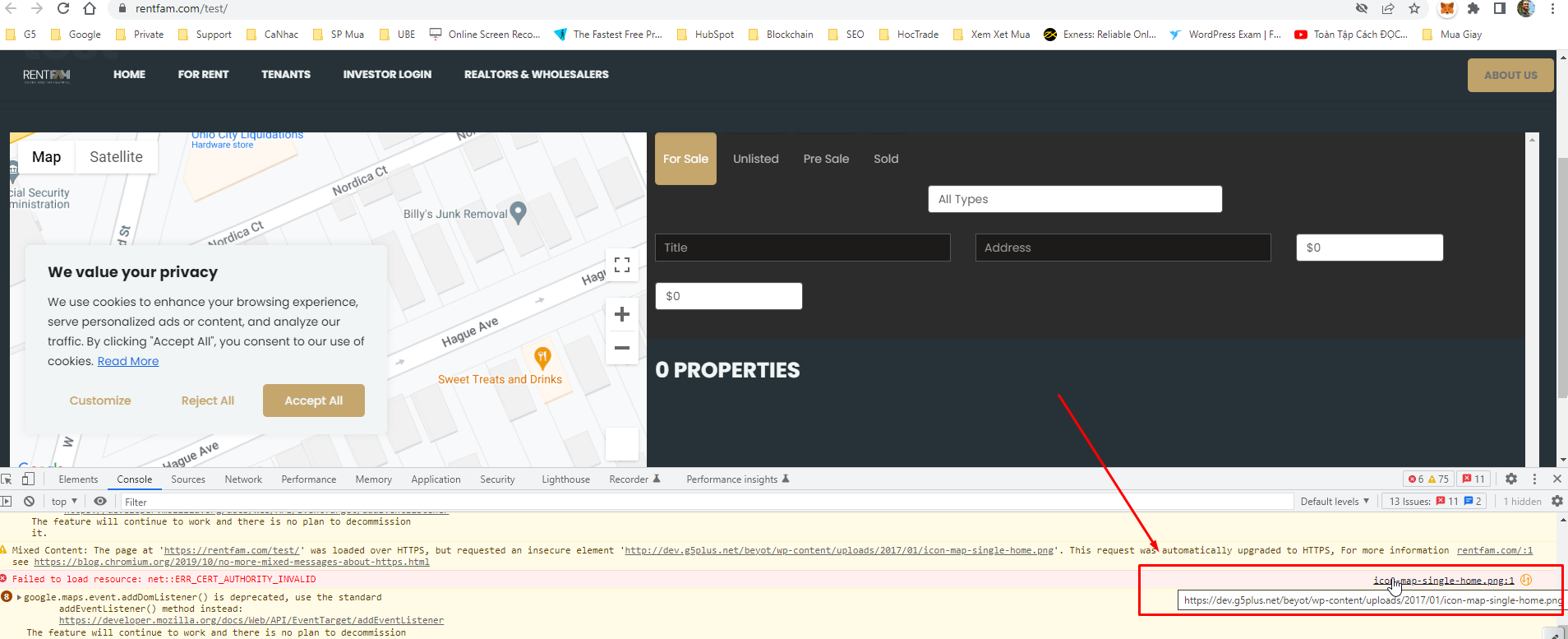This screenshot has height=639, width=1568.
Task: Switch to the DevTools Elements tab
Action: (78, 479)
